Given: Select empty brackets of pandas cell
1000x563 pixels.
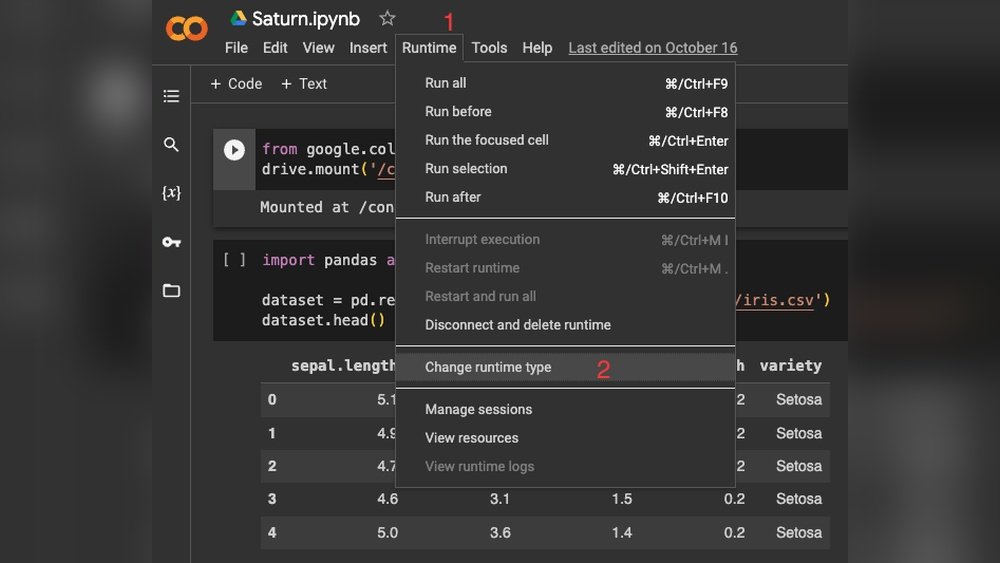Looking at the screenshot, I should pos(234,260).
